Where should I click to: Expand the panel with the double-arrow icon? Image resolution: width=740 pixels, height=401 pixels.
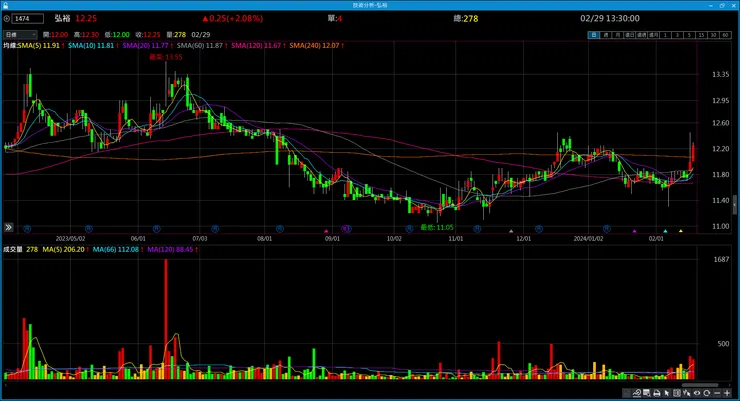click(x=8, y=227)
